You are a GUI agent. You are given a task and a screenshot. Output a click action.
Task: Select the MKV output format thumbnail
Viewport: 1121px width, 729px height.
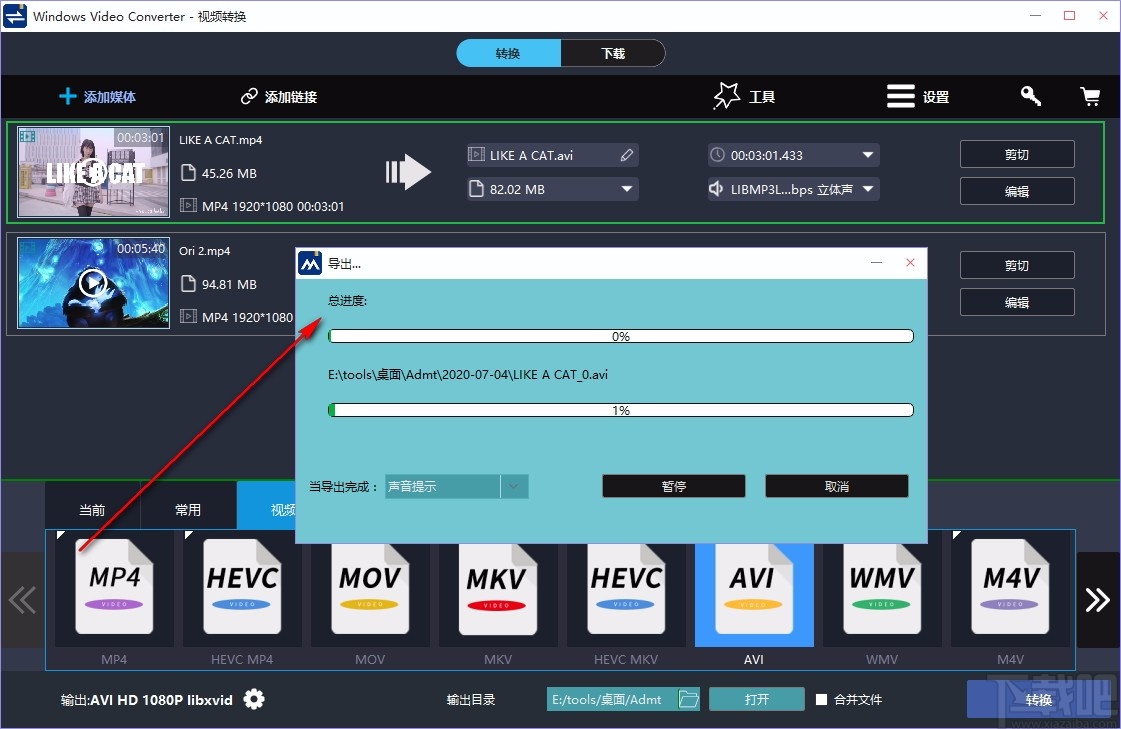pos(498,590)
